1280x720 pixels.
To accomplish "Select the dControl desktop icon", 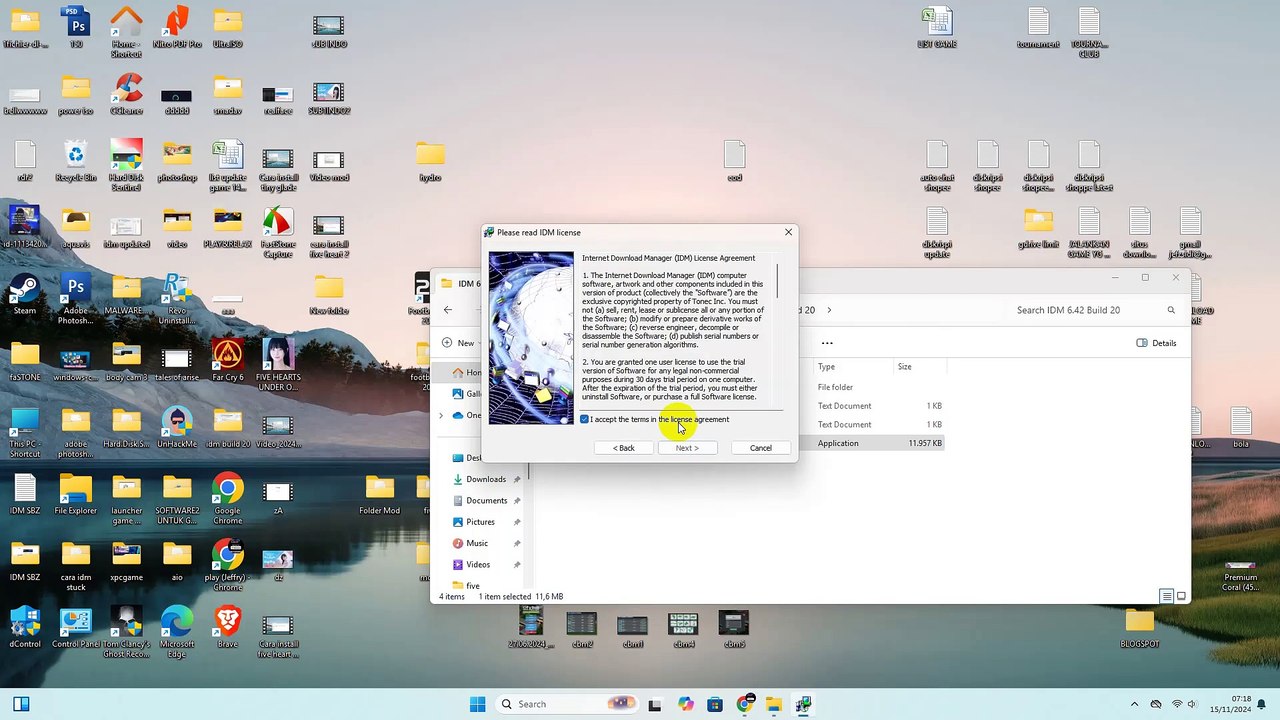I will (25, 627).
